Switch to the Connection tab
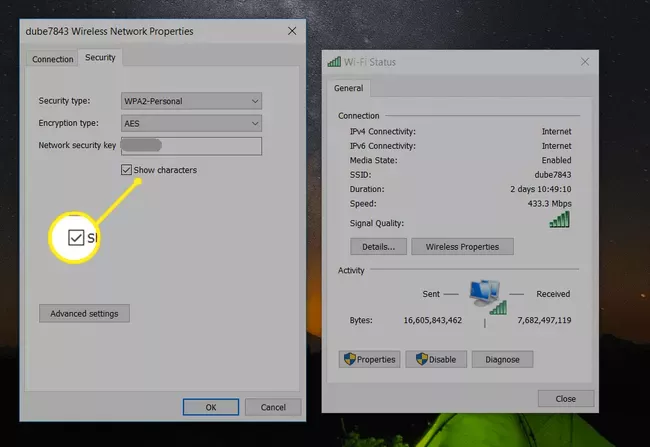 53,59
